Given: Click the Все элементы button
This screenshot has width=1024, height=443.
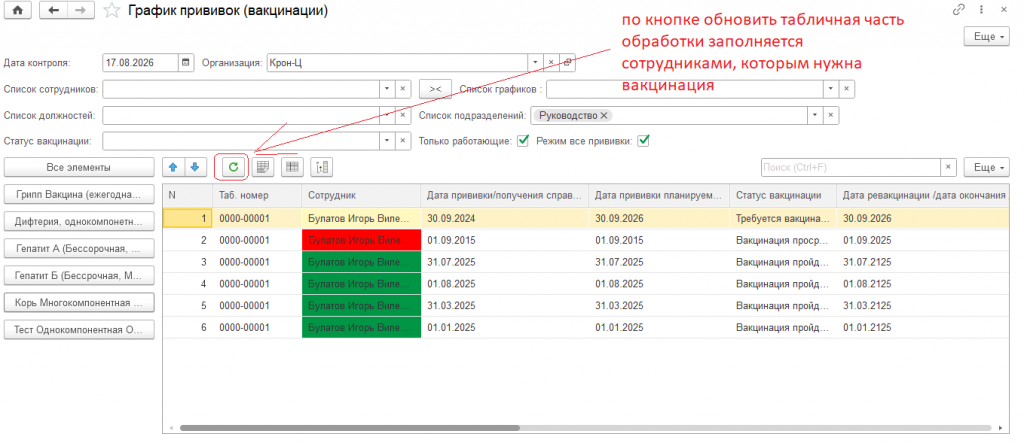Looking at the screenshot, I should point(79,167).
